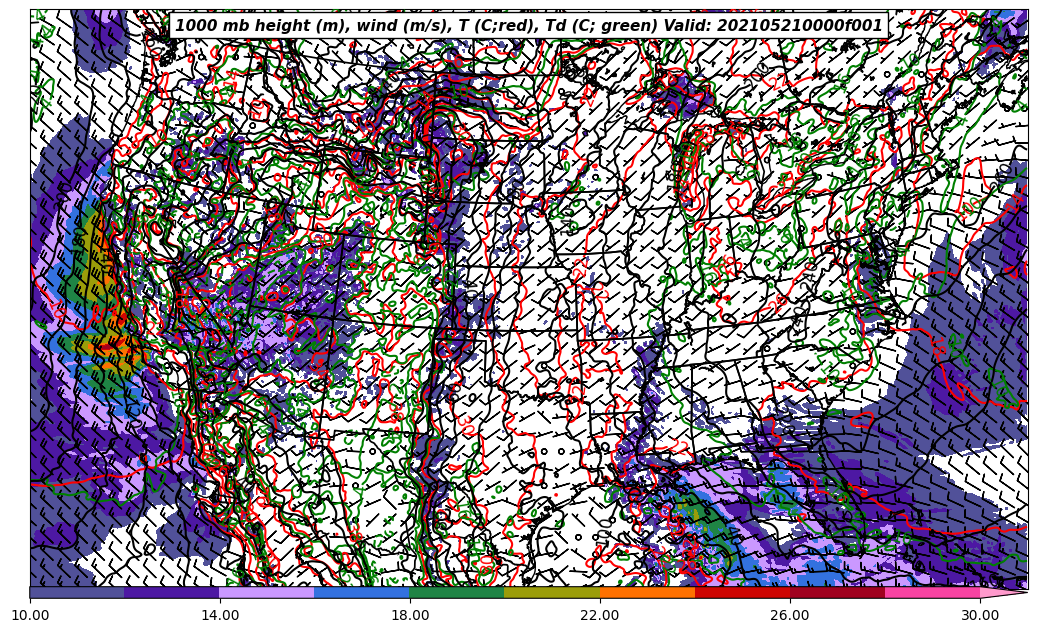The image size is (1037, 632).
Task: Select the 18.00 colorbar tick label
Action: tap(410, 615)
